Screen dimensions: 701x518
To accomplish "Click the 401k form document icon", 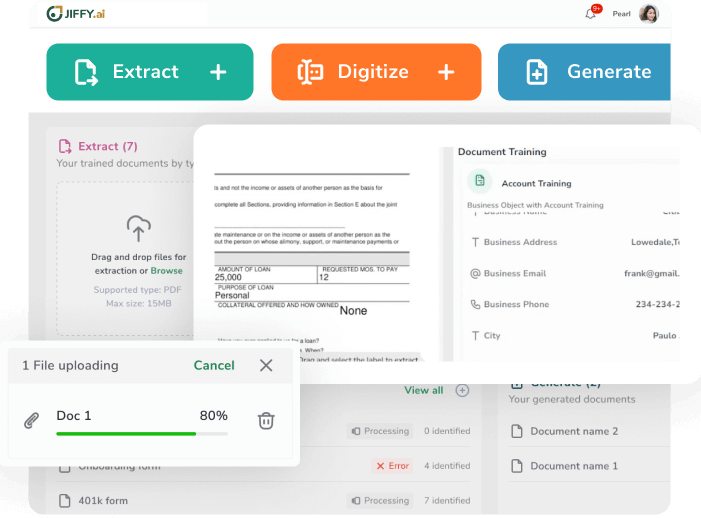I will tap(65, 501).
